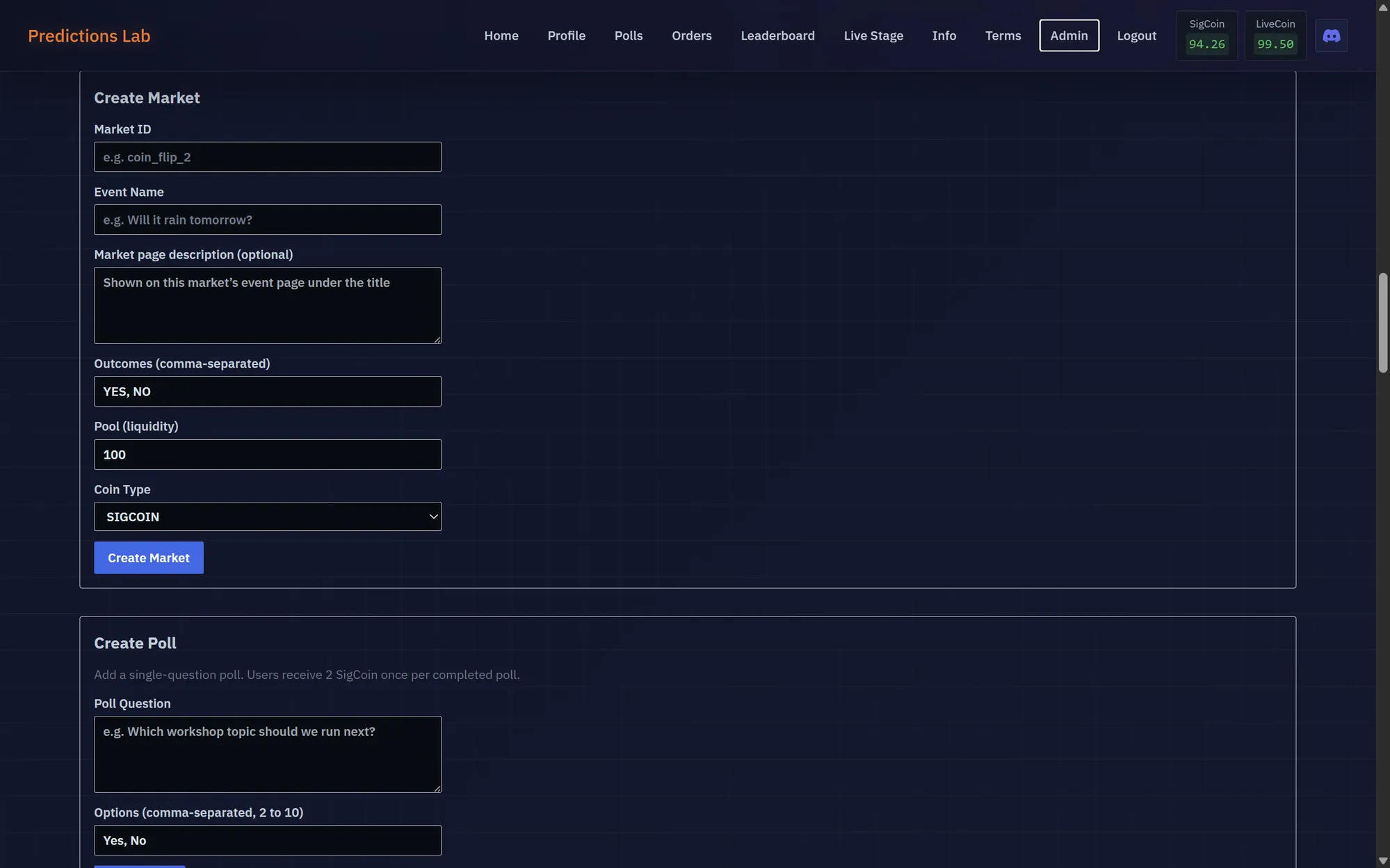Select the Admin nav item
The width and height of the screenshot is (1390, 868).
(1069, 35)
